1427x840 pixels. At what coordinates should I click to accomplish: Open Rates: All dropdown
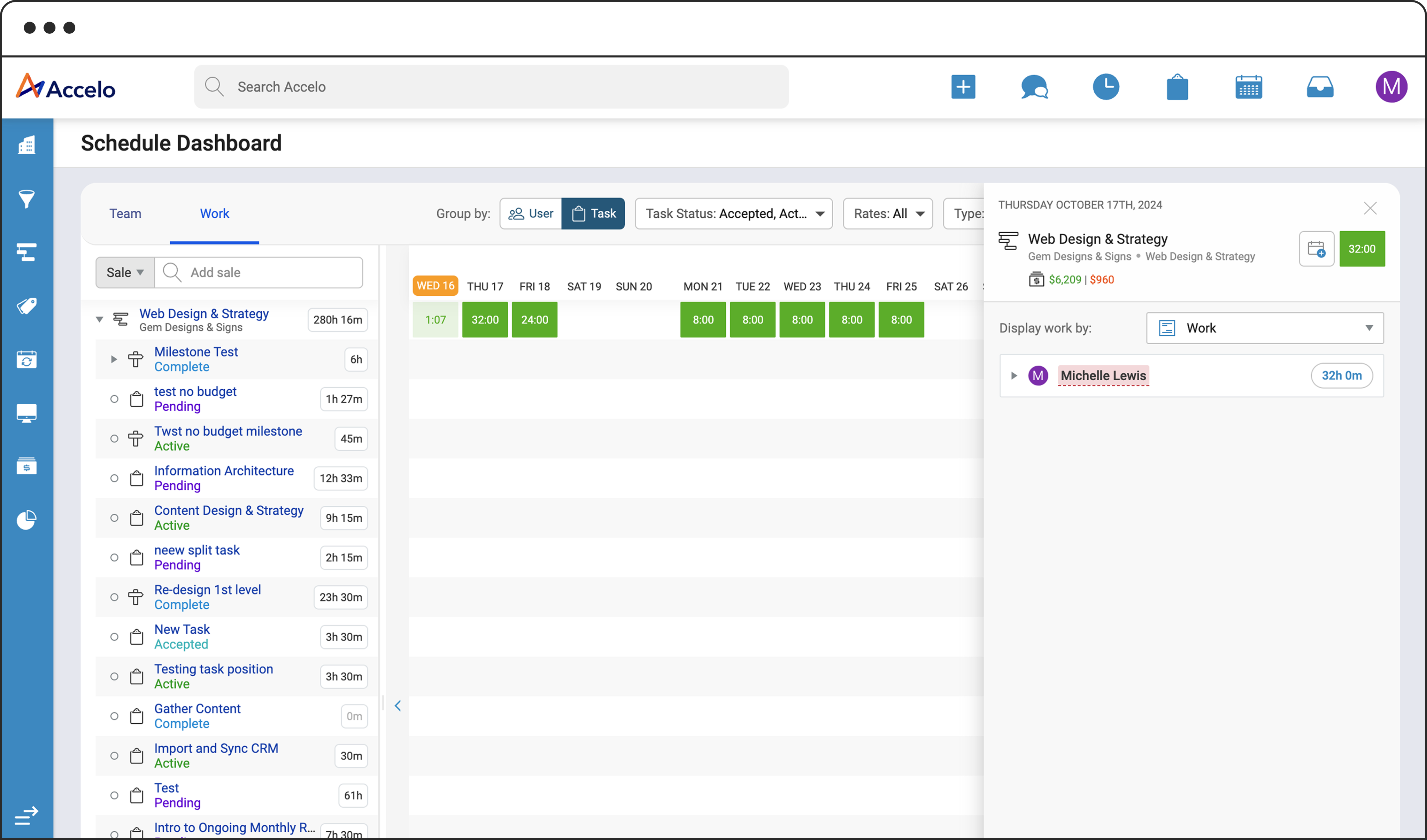point(887,213)
